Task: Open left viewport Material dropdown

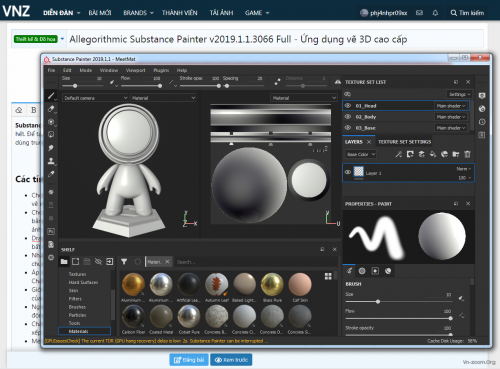Action: tap(163, 98)
